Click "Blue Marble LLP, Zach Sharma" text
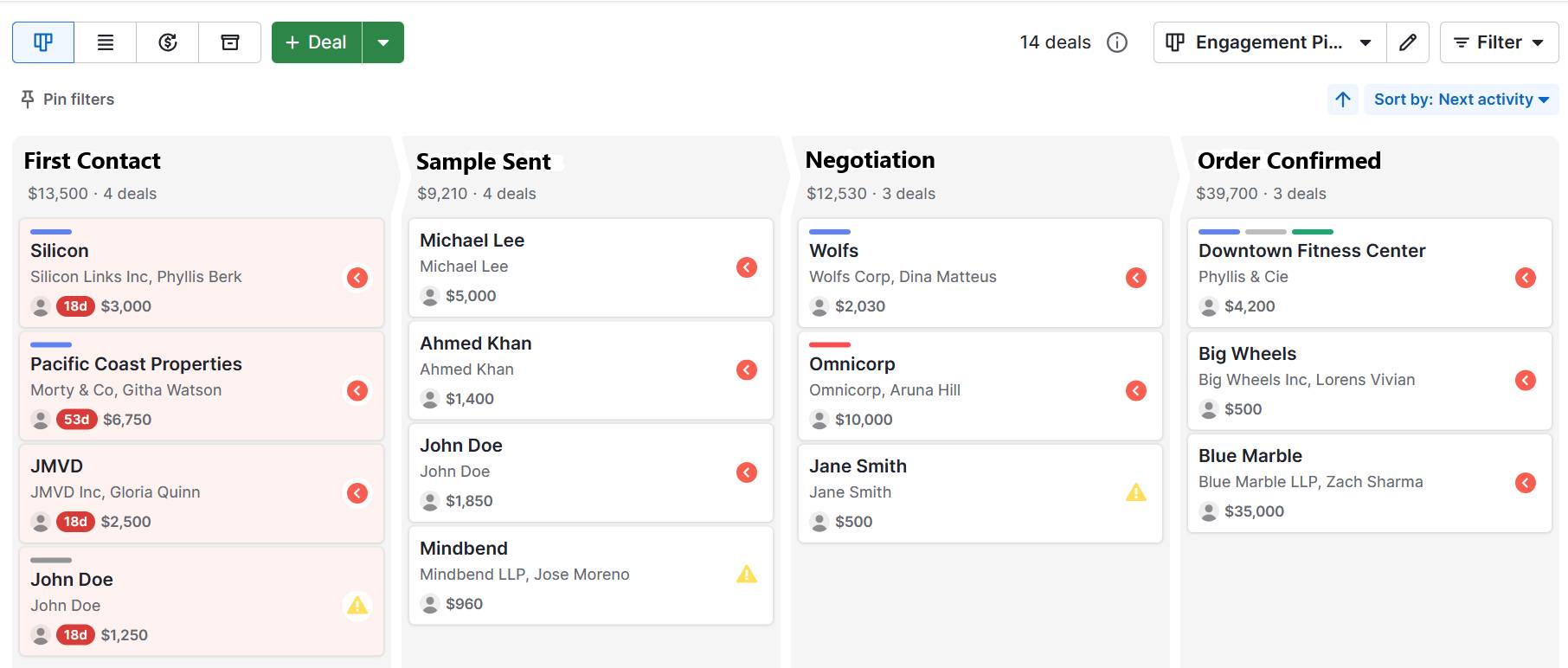 pyautogui.click(x=1311, y=482)
